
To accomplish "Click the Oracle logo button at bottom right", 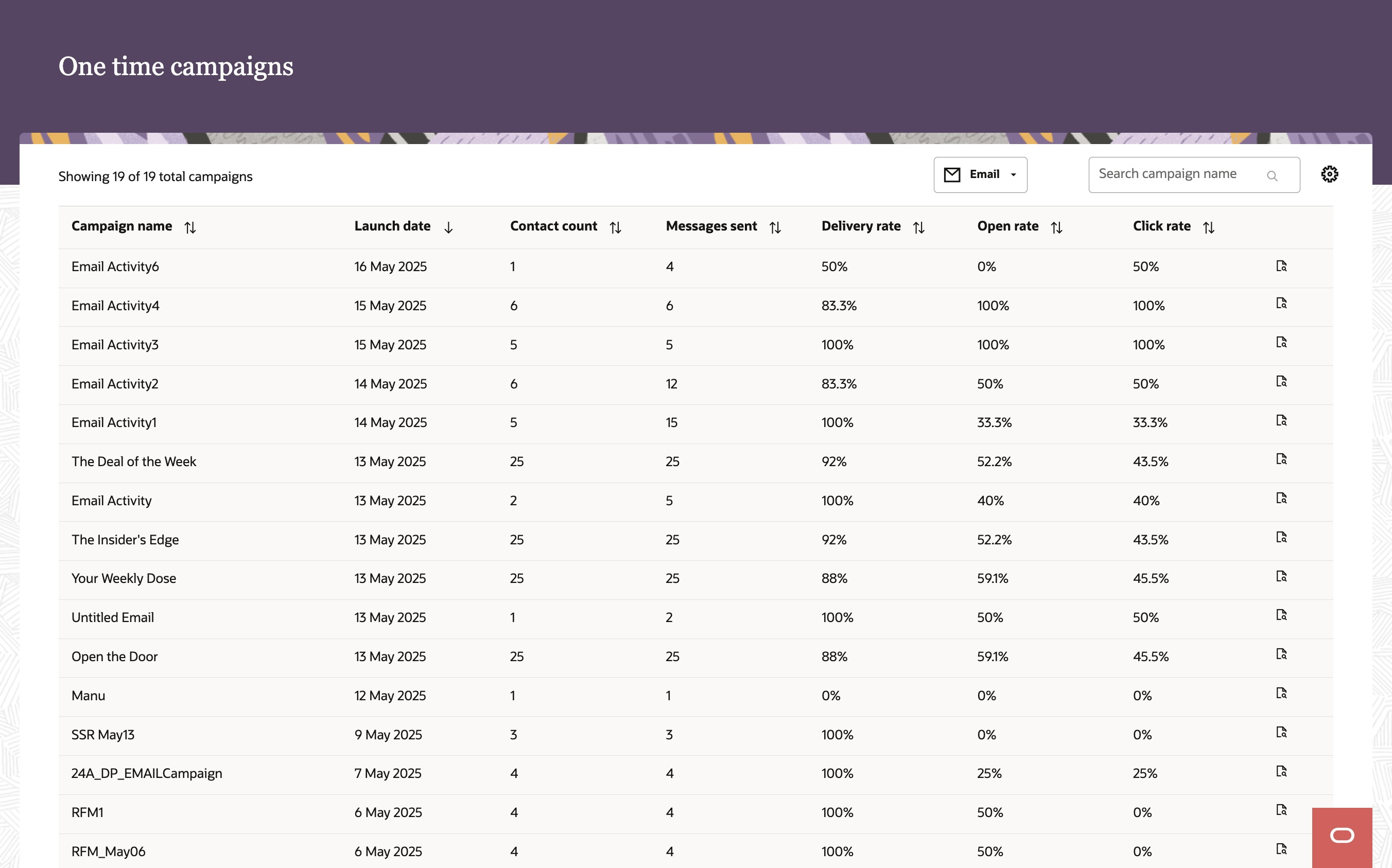I will coord(1342,836).
